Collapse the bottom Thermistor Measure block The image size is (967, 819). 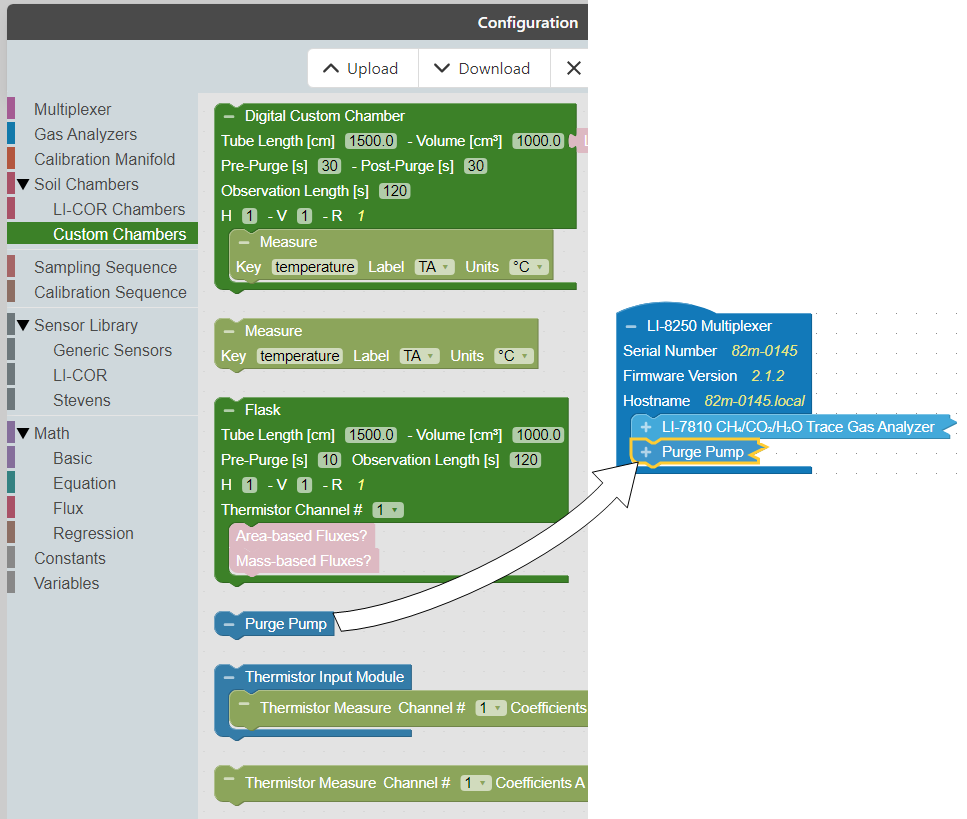tap(229, 779)
